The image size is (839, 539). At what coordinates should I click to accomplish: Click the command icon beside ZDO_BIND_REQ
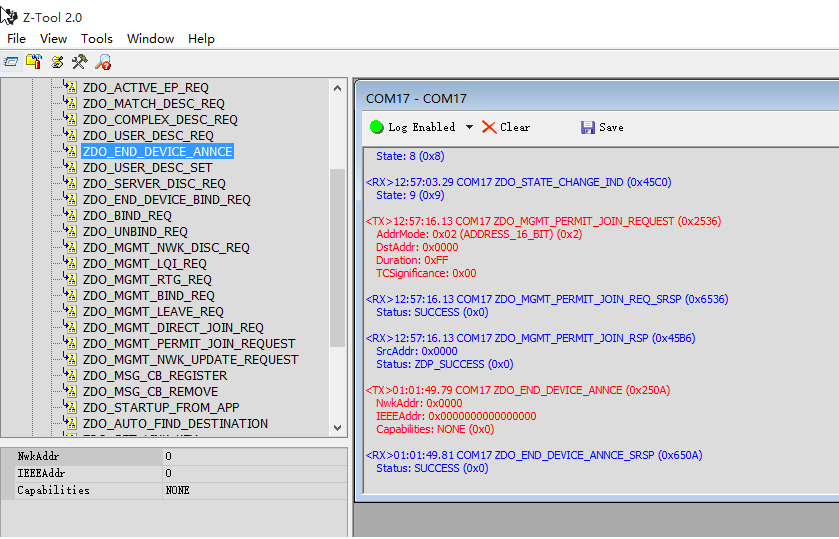point(70,215)
